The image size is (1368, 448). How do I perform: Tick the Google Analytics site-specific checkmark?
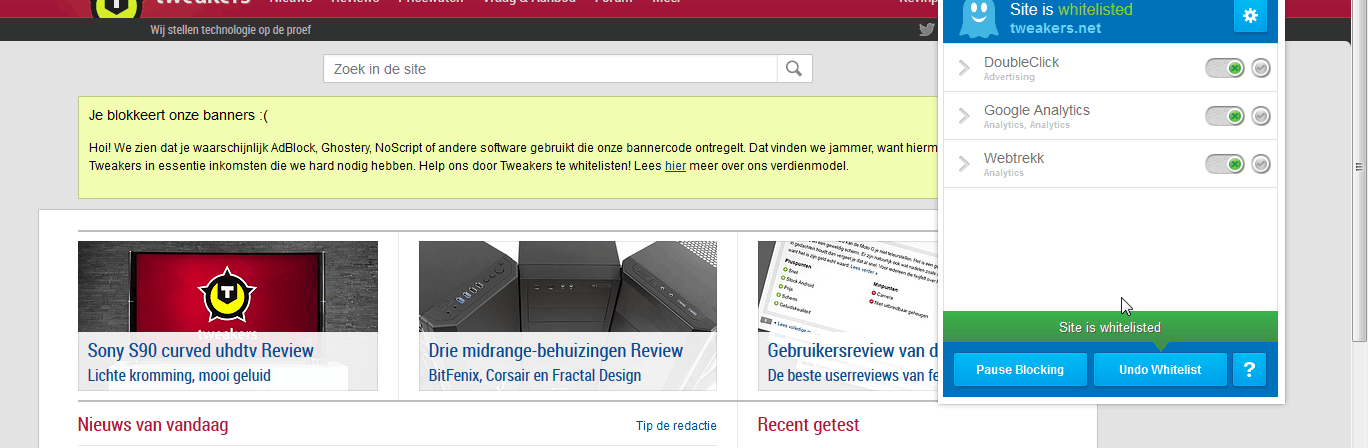tap(1261, 116)
